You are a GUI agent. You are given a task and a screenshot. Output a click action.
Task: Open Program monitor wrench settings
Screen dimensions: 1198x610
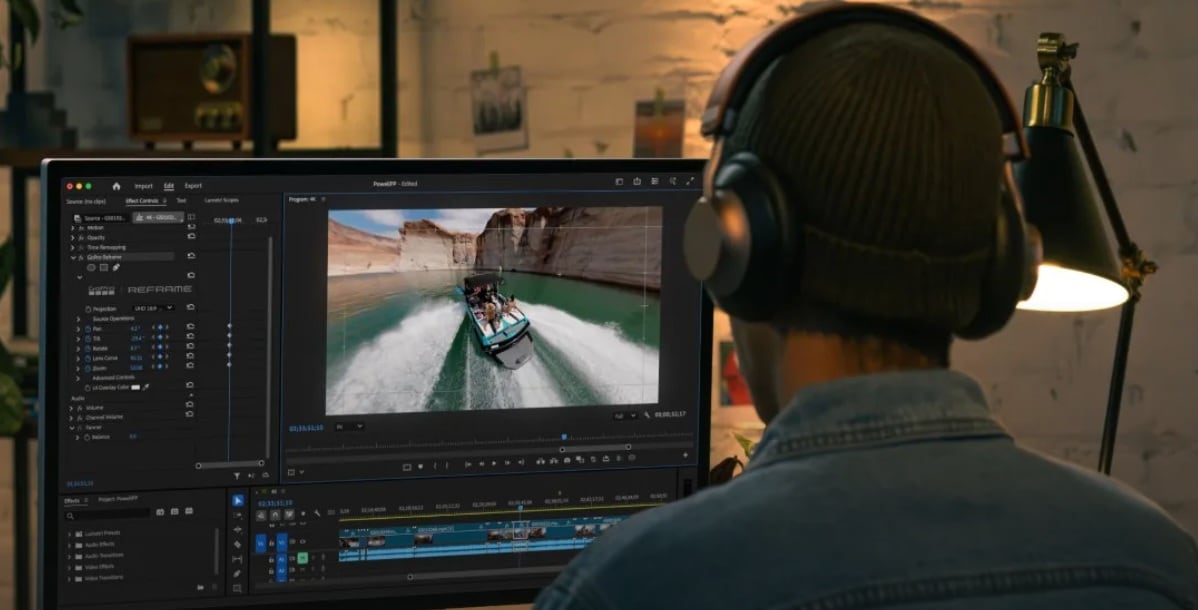pos(647,415)
